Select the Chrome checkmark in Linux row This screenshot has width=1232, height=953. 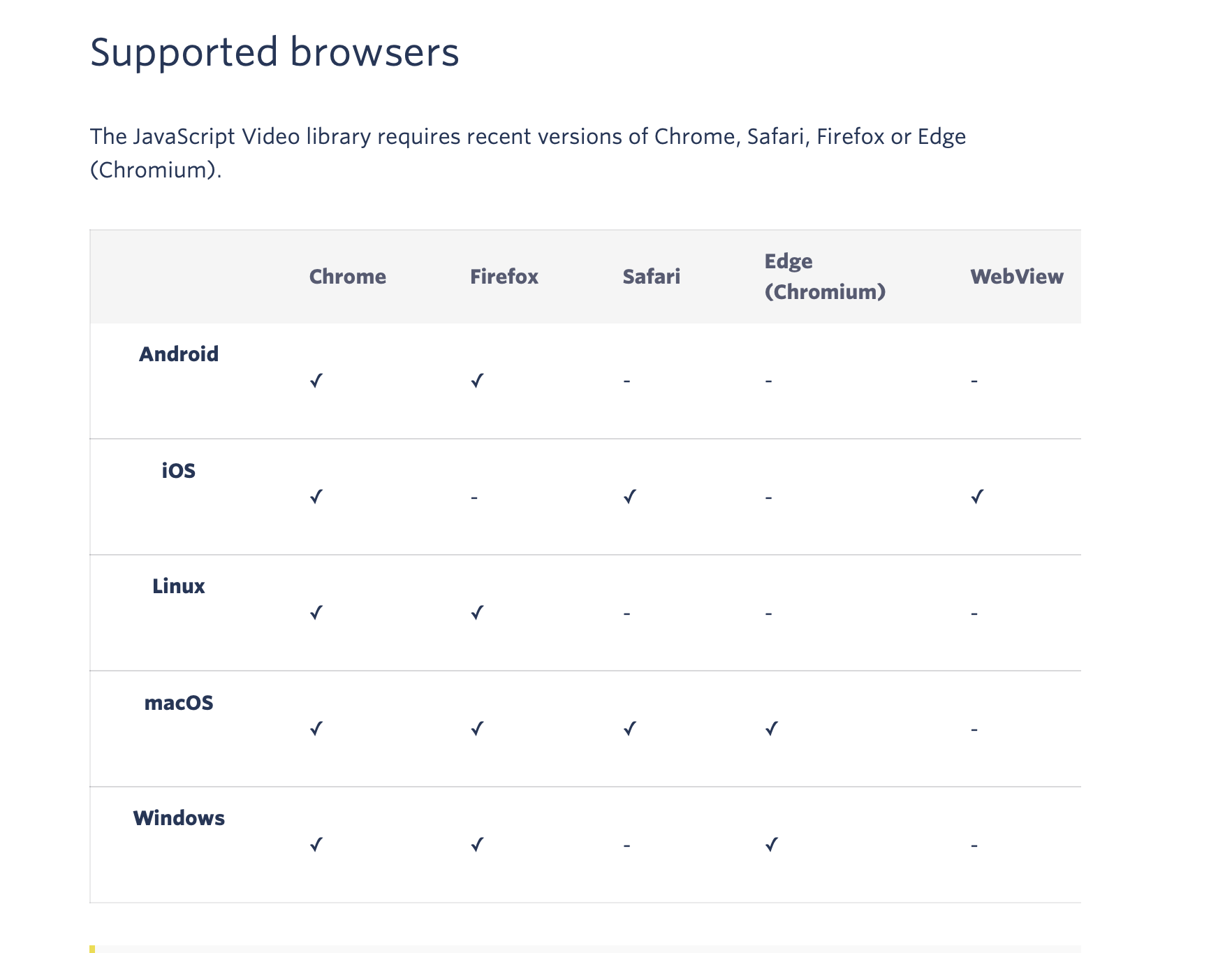click(316, 613)
